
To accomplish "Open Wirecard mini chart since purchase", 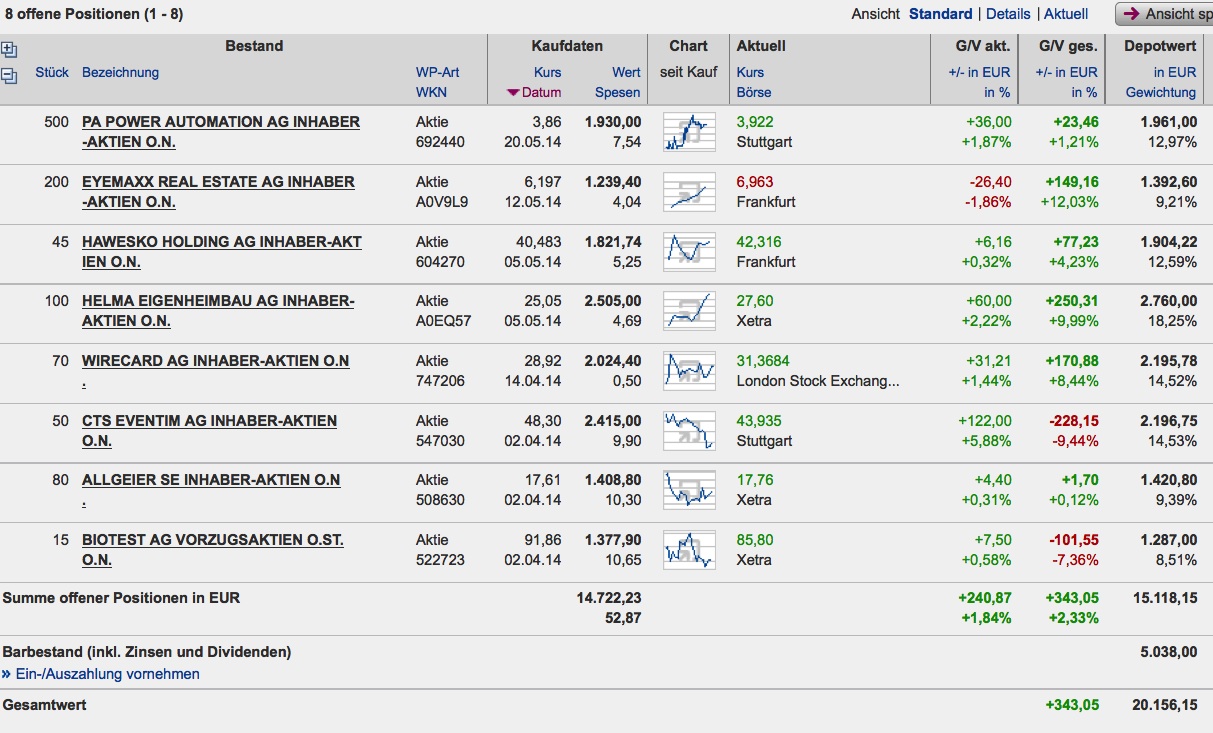I will 690,371.
